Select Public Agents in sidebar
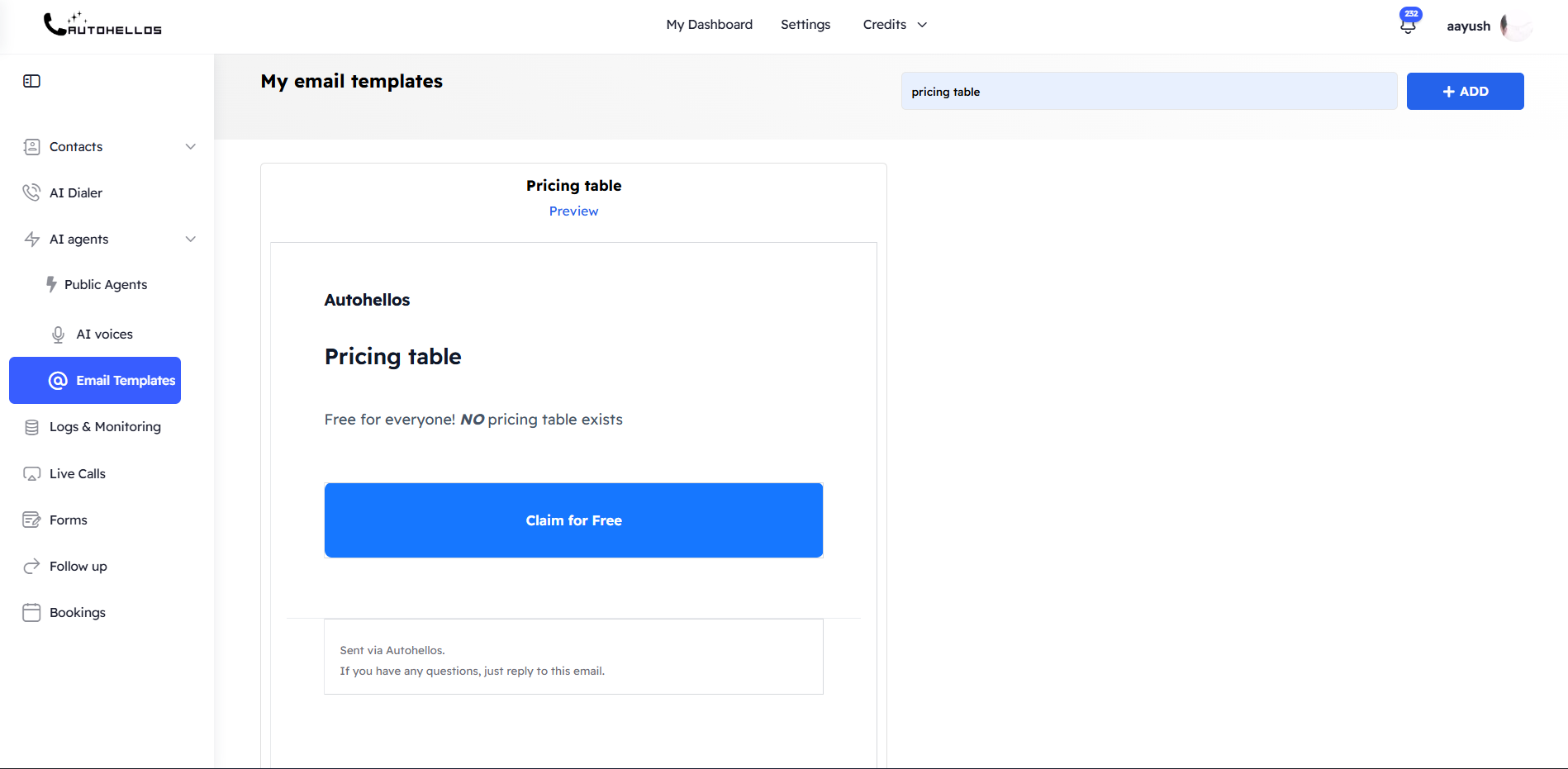Viewport: 1568px width, 769px height. 106,284
